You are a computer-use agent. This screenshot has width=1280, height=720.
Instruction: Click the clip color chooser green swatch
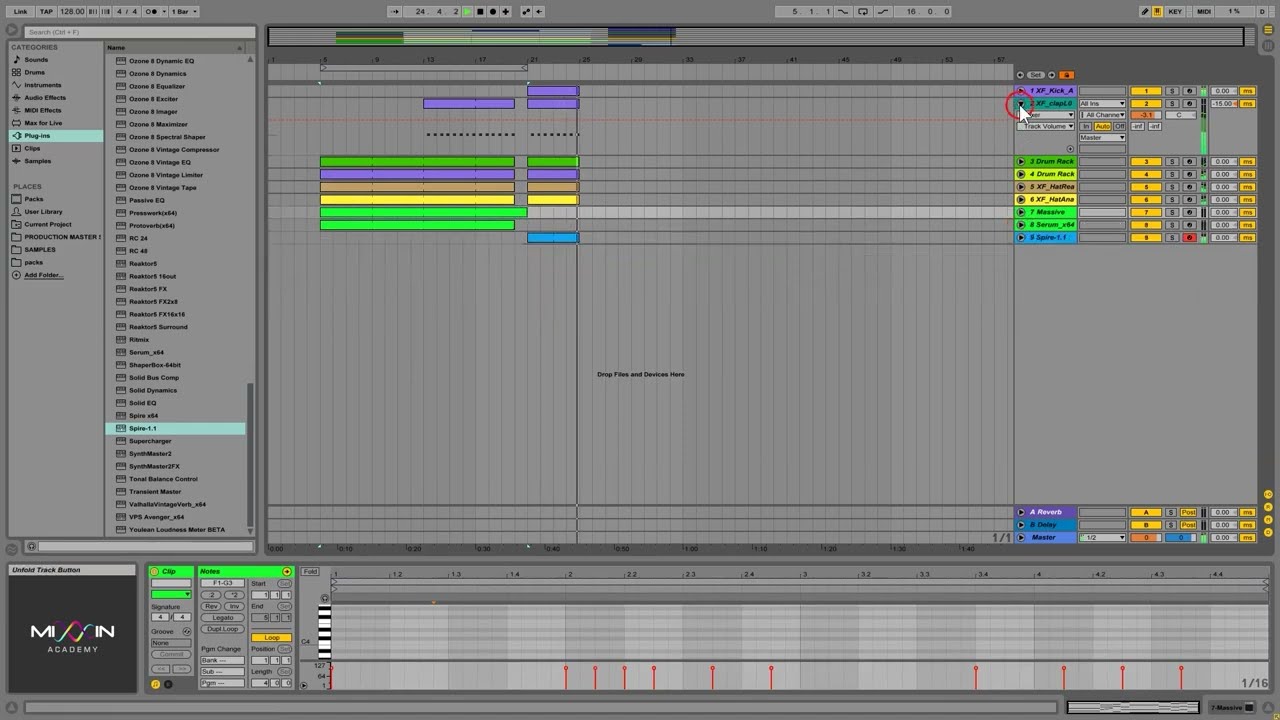171,594
